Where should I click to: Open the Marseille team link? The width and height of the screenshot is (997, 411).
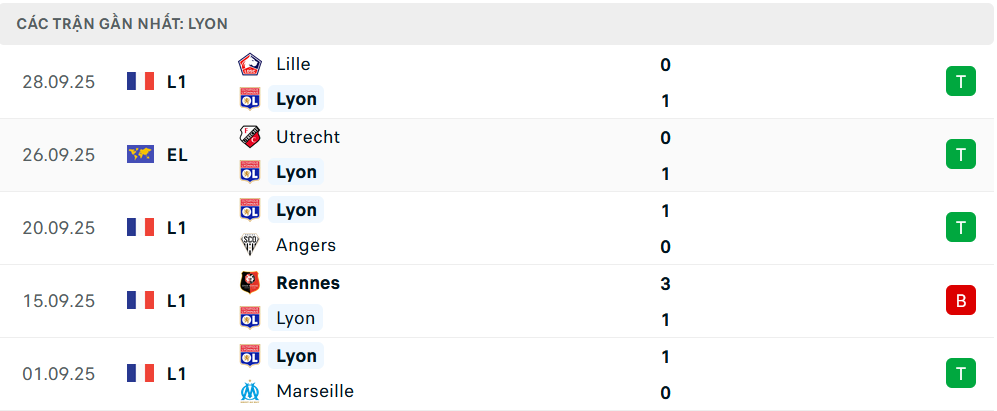tap(314, 391)
